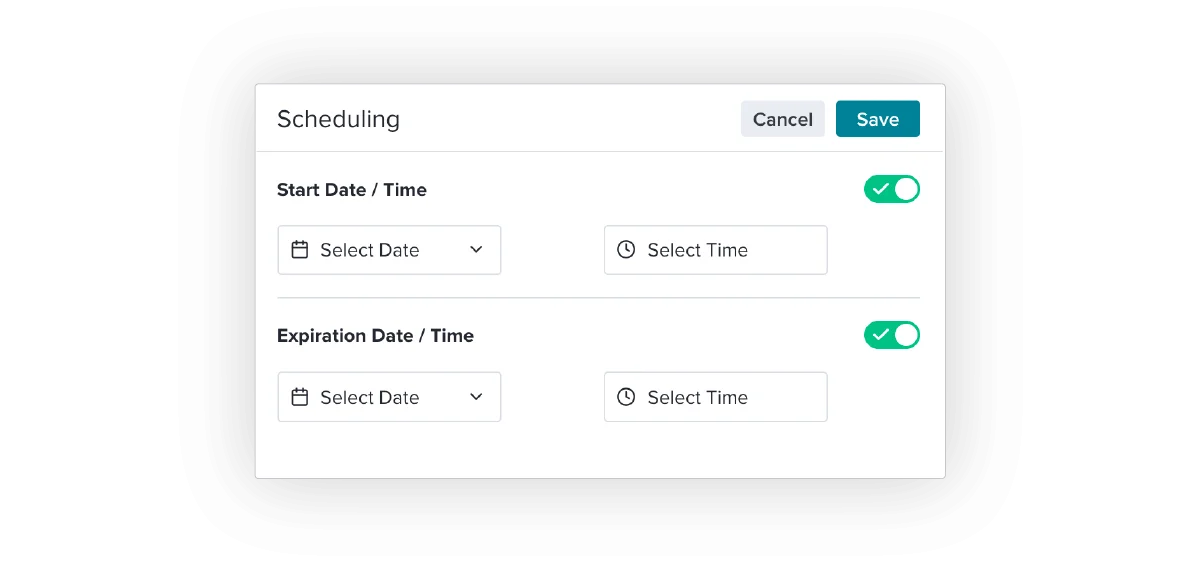1201x579 pixels.
Task: Expand the Start Date chevron arrow
Action: click(x=476, y=250)
